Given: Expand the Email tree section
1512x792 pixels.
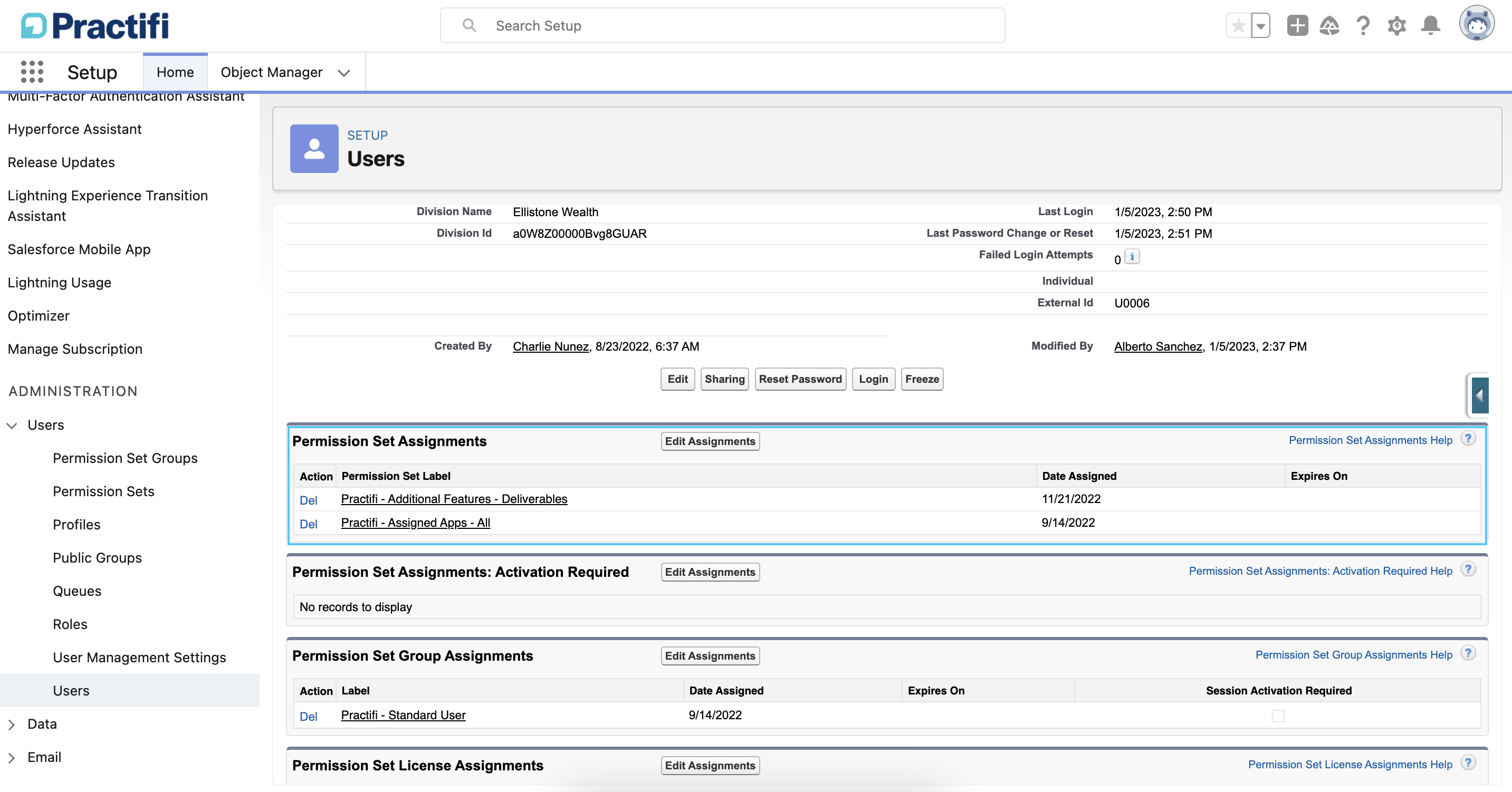Looking at the screenshot, I should click(12, 758).
